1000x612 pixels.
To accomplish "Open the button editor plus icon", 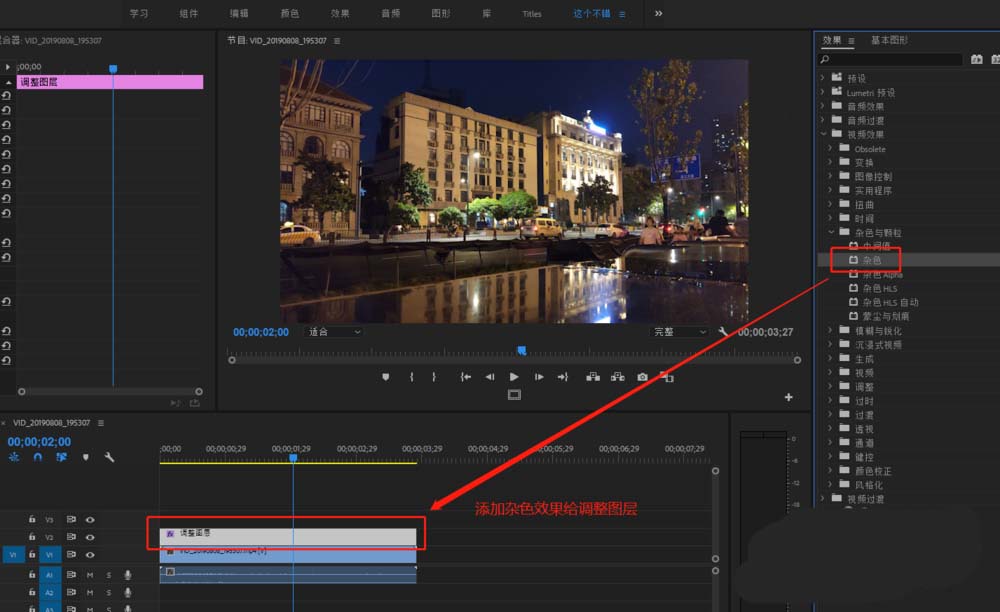I will [788, 397].
